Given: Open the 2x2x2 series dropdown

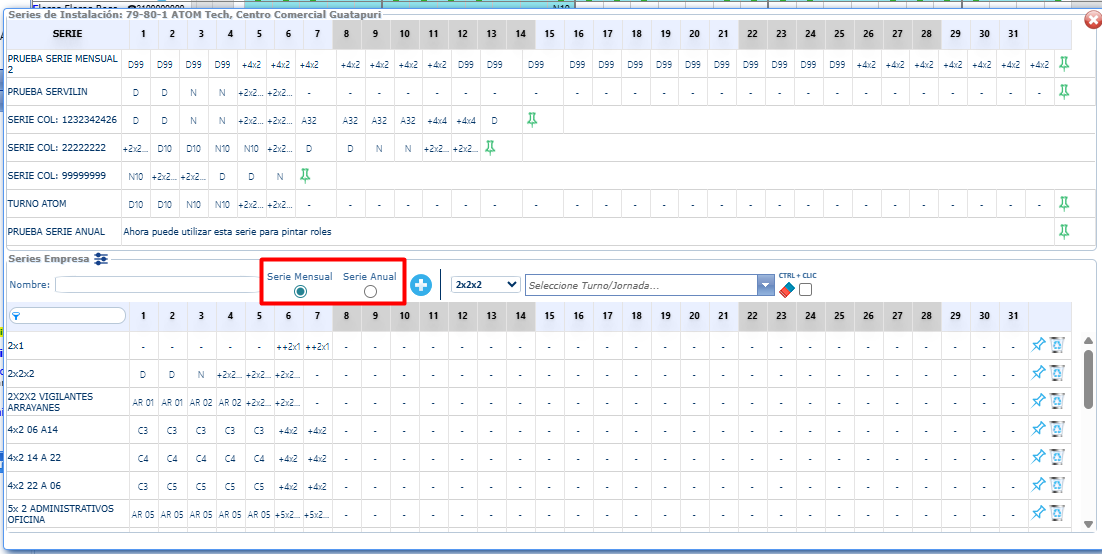Looking at the screenshot, I should [486, 285].
